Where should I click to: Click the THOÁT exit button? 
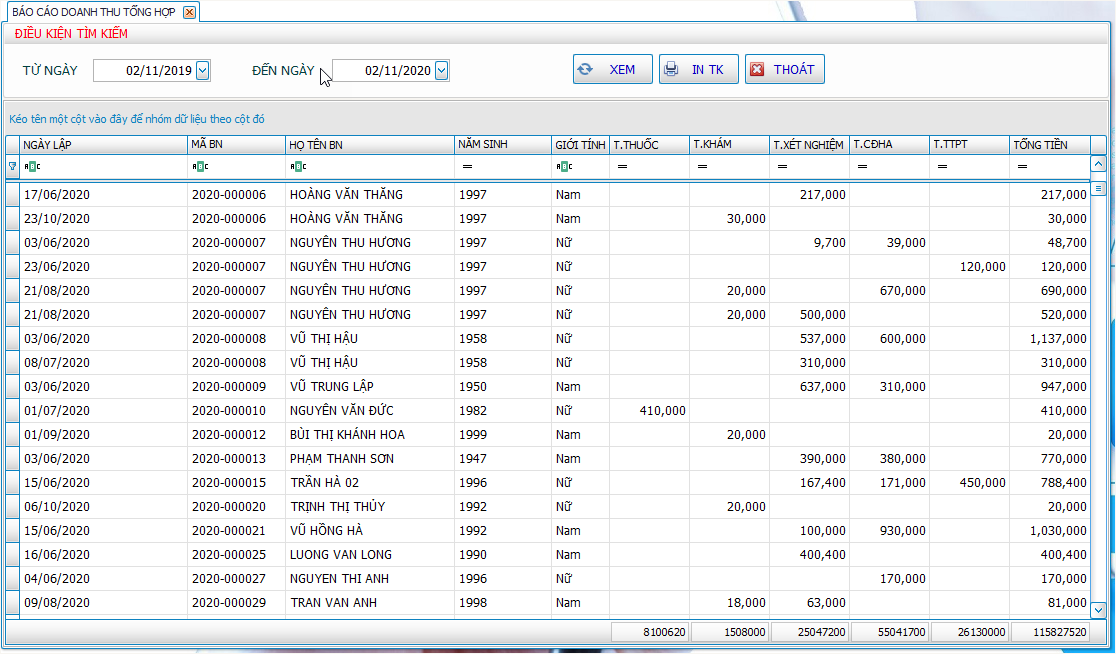coord(785,70)
